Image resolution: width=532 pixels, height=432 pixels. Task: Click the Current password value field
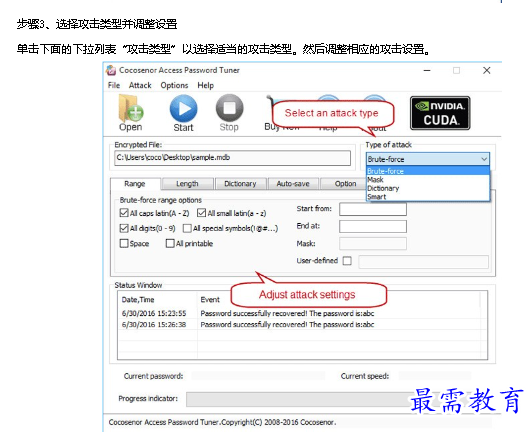click(x=258, y=376)
